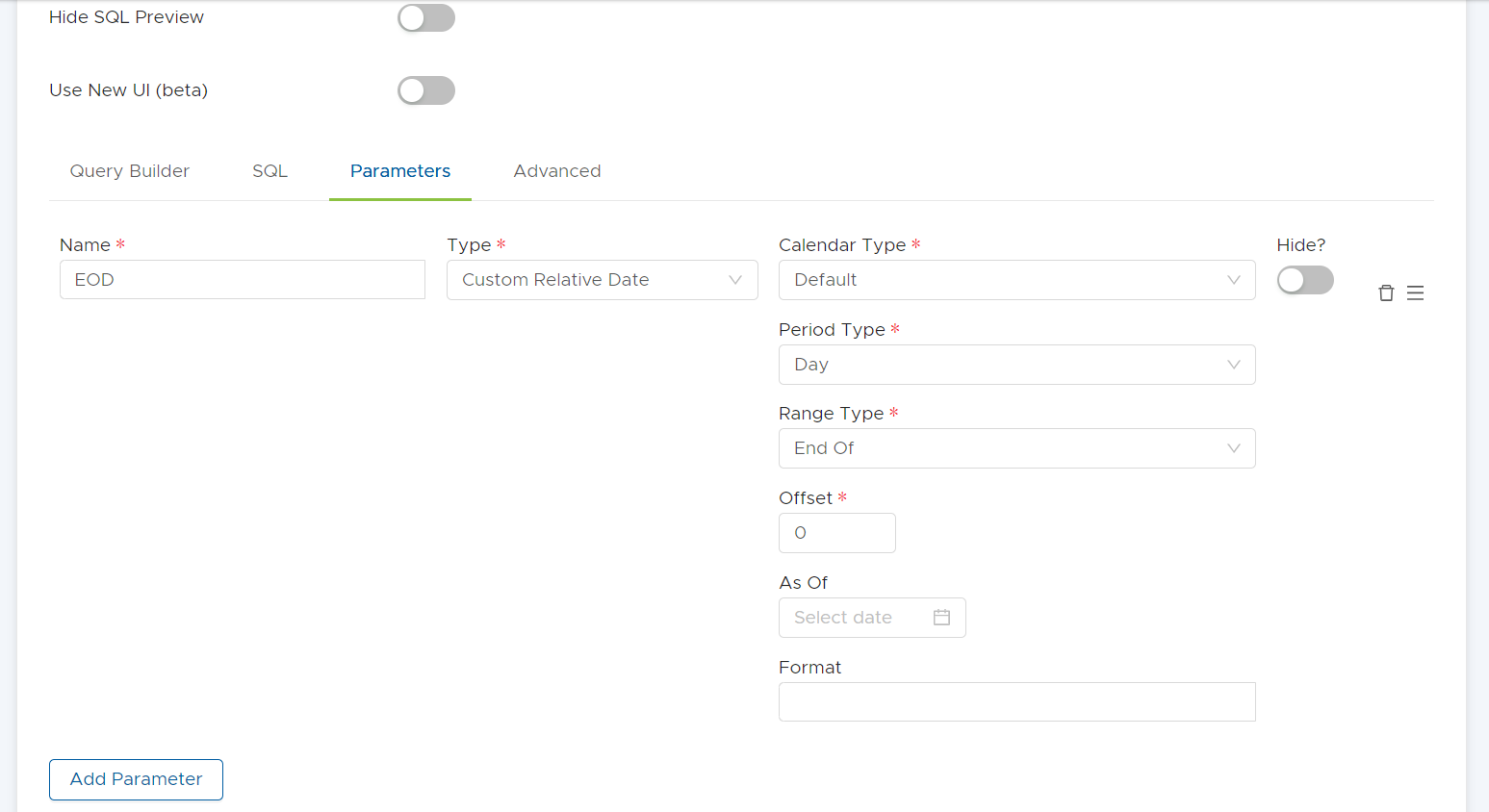The width and height of the screenshot is (1489, 812).
Task: Open the Type dropdown showing Custom Relative Date
Action: (x=602, y=280)
